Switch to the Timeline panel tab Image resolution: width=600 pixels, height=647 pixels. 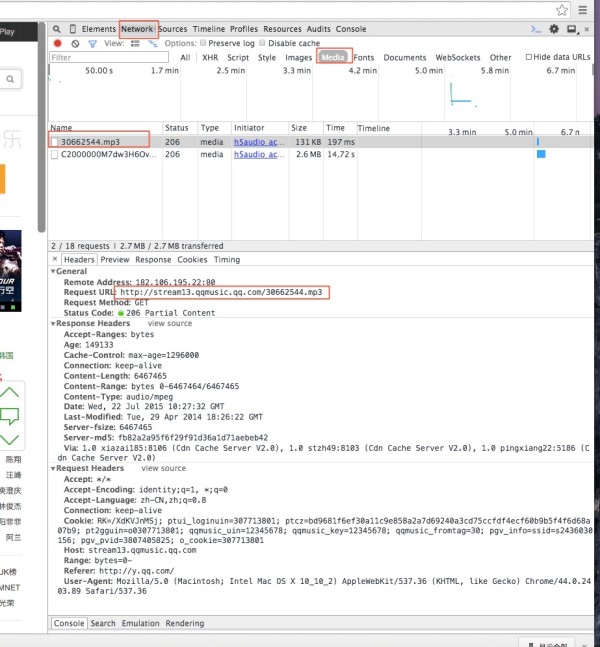click(x=208, y=30)
